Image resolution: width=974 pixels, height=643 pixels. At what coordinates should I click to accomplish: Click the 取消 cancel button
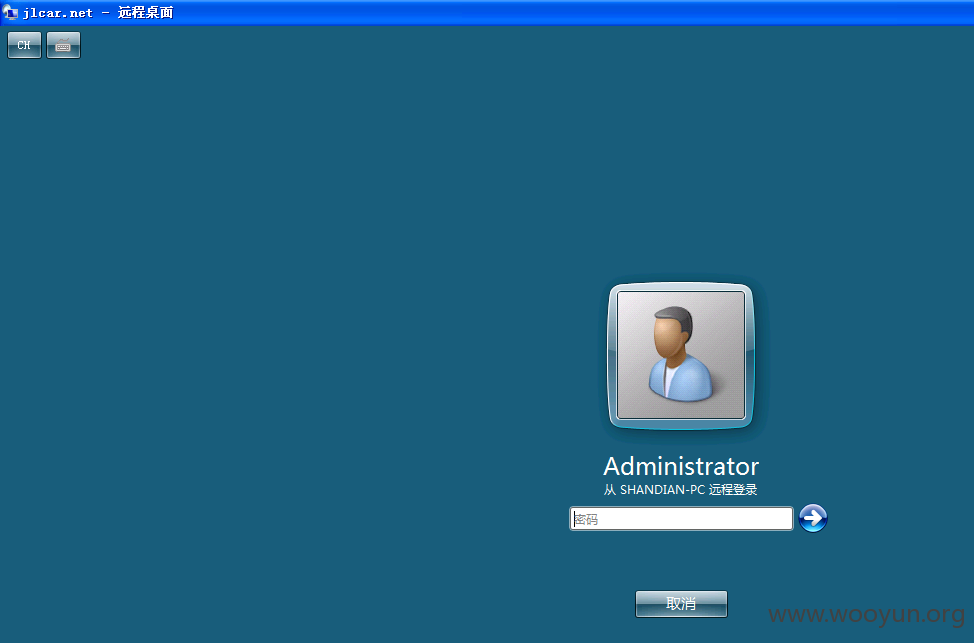[681, 604]
